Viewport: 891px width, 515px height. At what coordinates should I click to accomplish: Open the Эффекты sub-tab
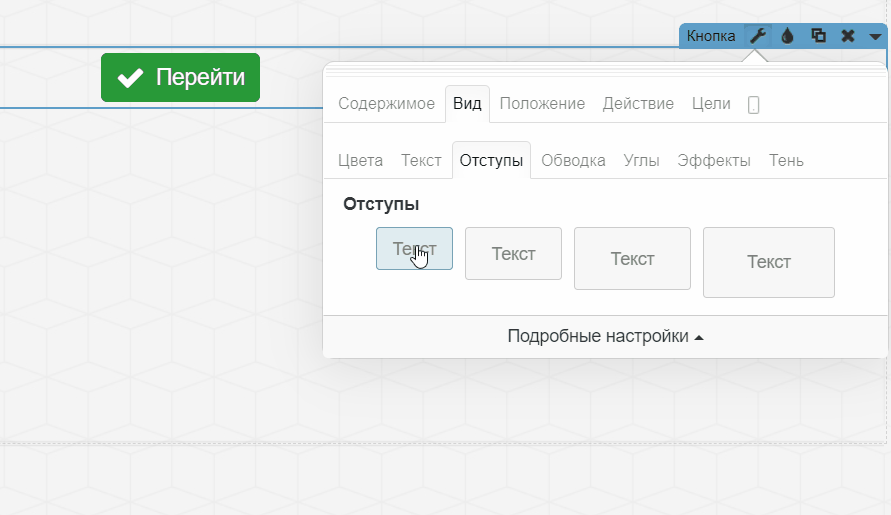coord(714,160)
